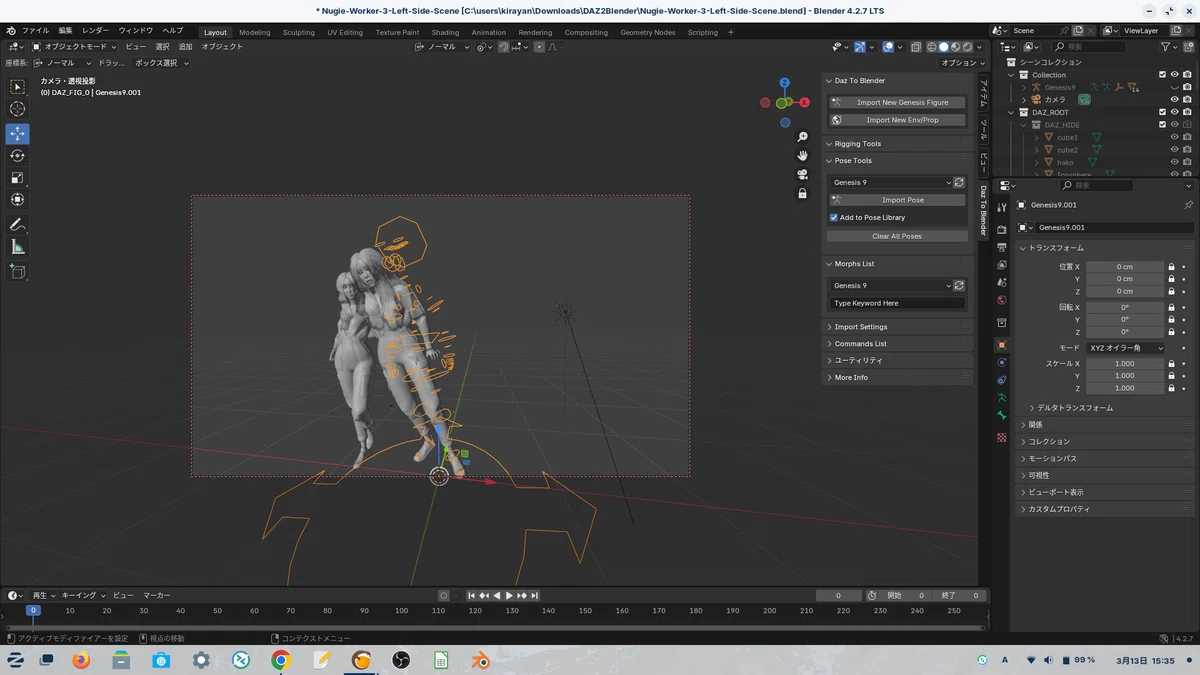Activate the Move tool
Viewport: 1200px width, 675px height.
(17, 134)
